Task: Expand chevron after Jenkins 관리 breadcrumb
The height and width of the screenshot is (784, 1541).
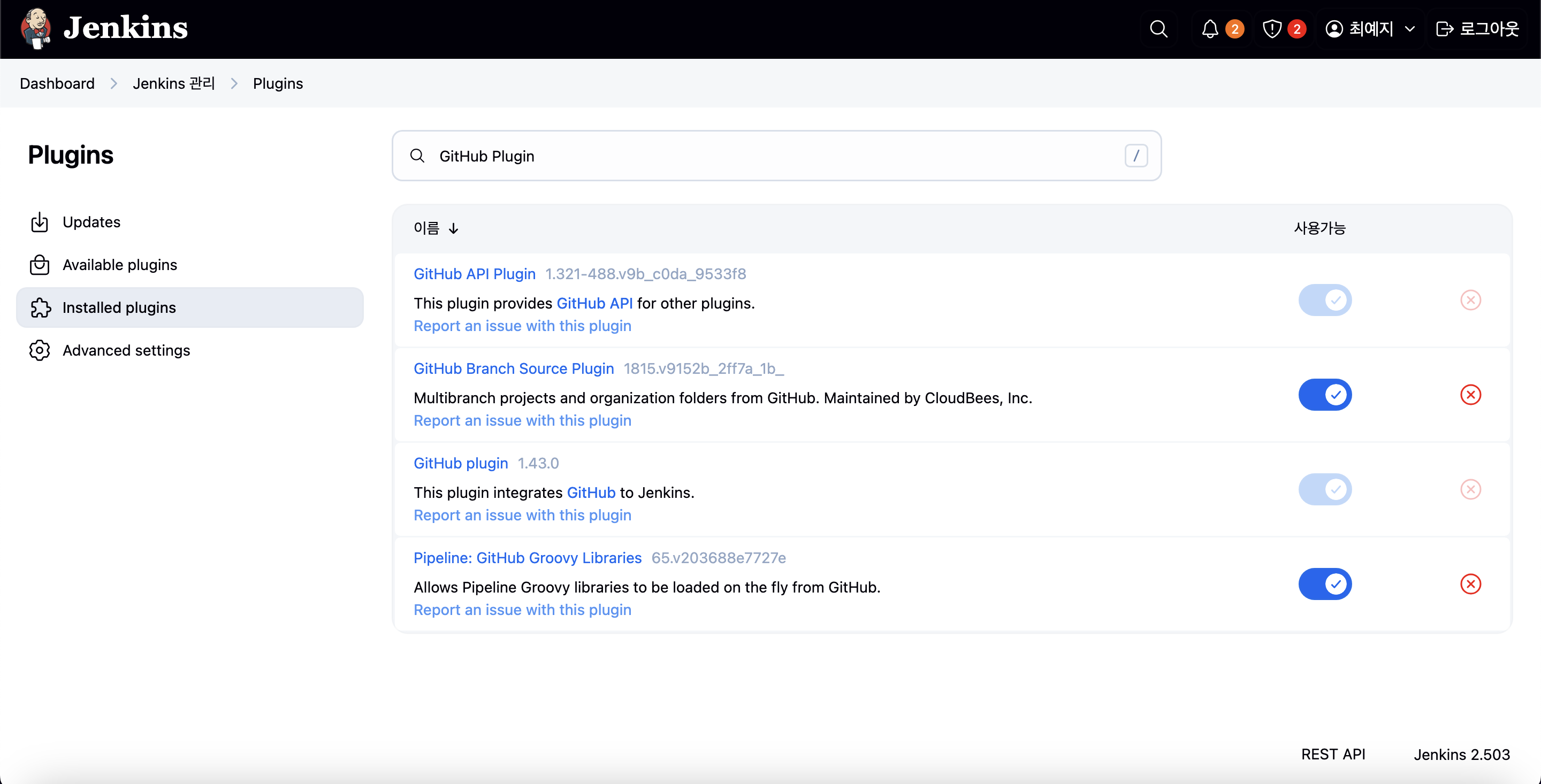Action: tap(234, 83)
